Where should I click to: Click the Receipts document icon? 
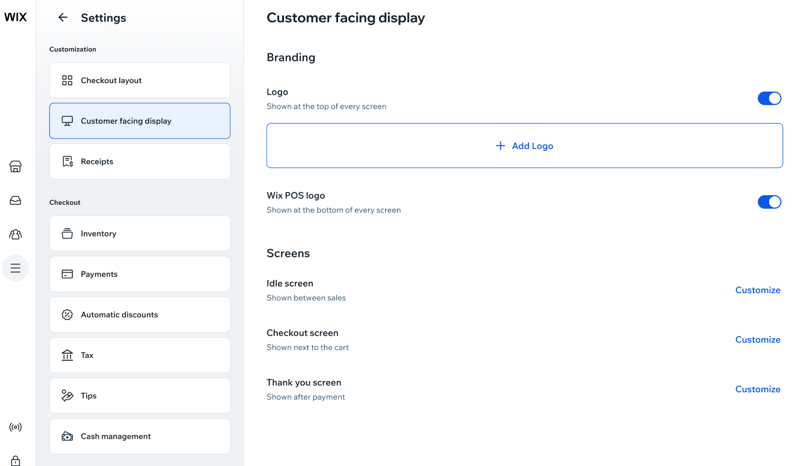pyautogui.click(x=67, y=161)
